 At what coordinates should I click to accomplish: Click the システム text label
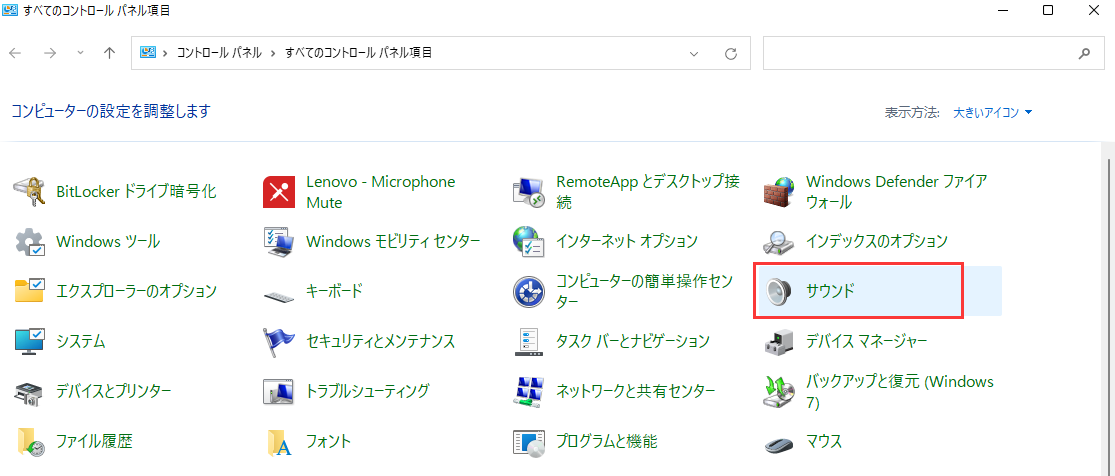[81, 342]
